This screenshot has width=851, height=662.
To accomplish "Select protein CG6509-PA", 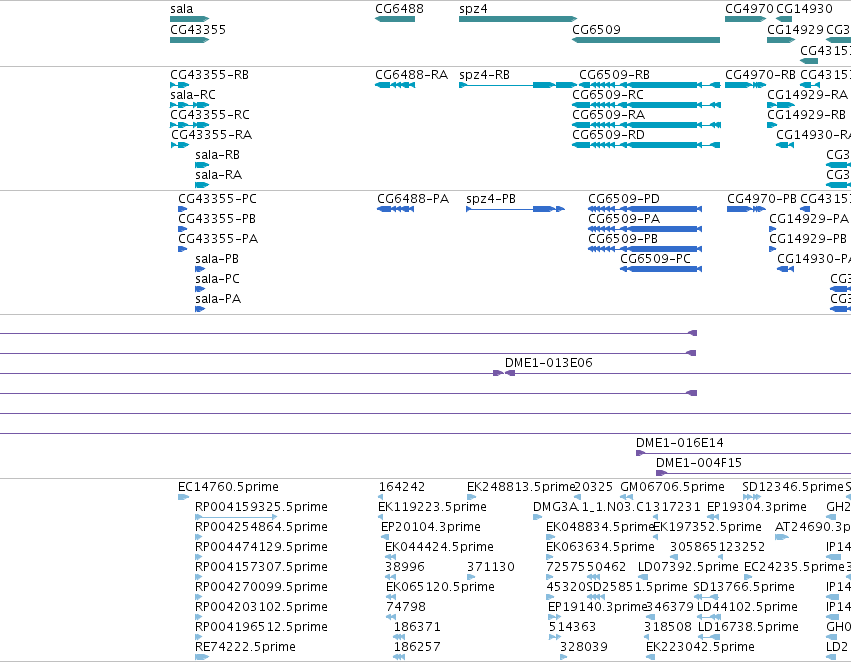I will tap(645, 229).
